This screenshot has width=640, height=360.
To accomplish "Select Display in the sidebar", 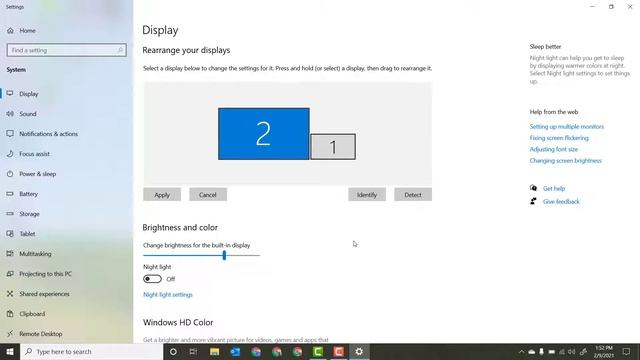I will (29, 94).
